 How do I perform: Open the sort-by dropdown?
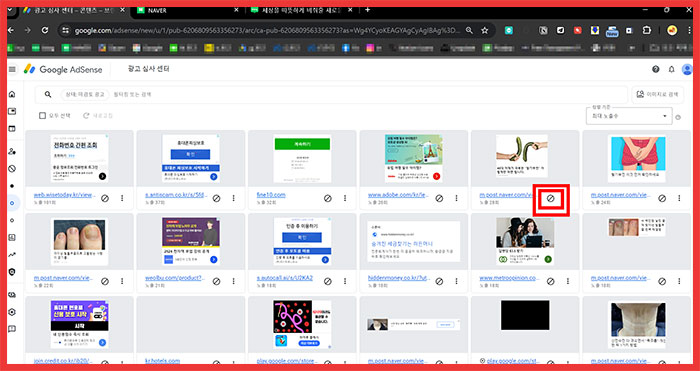pos(629,116)
